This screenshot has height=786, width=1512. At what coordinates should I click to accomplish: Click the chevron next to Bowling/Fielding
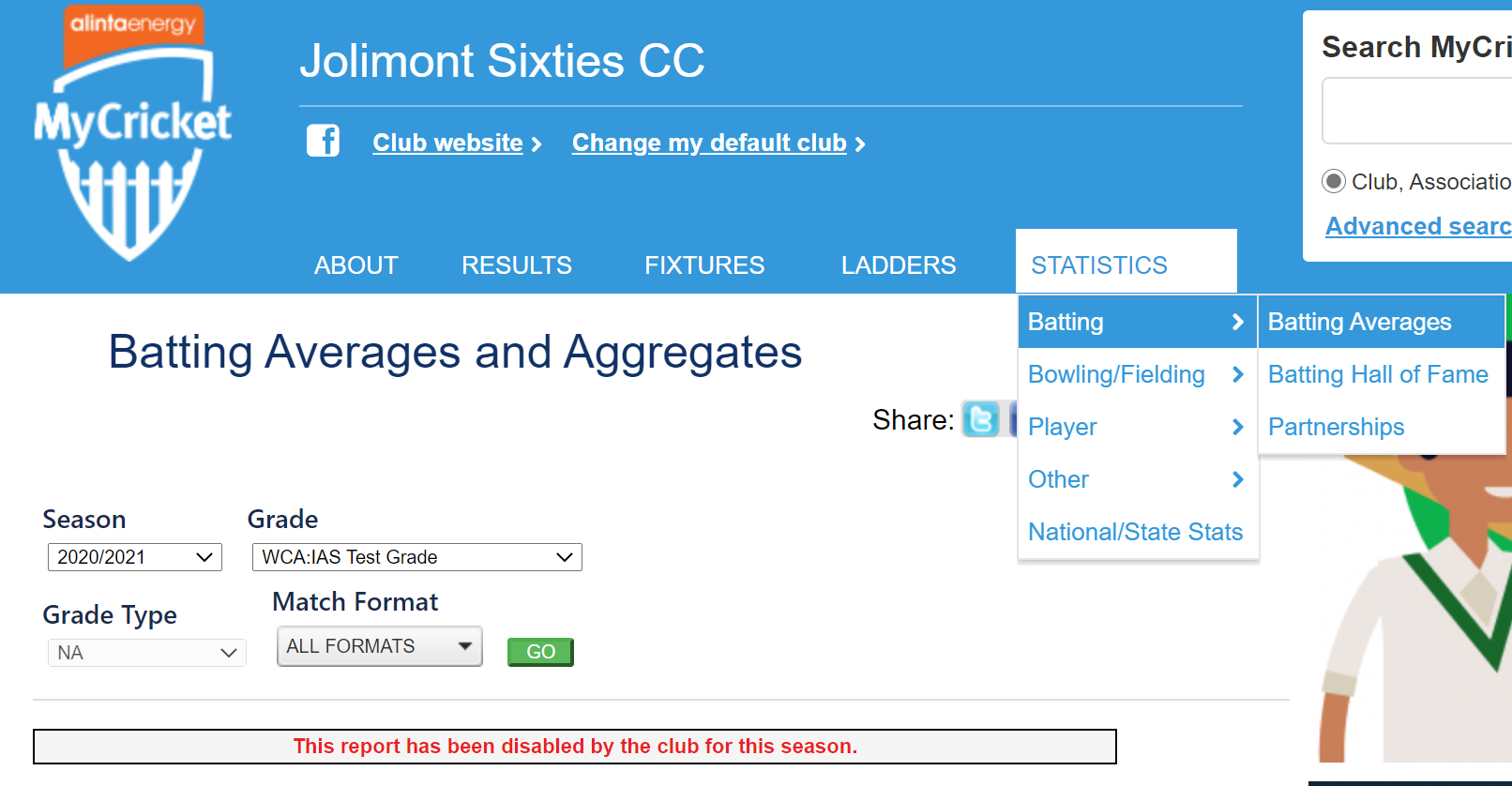point(1237,374)
